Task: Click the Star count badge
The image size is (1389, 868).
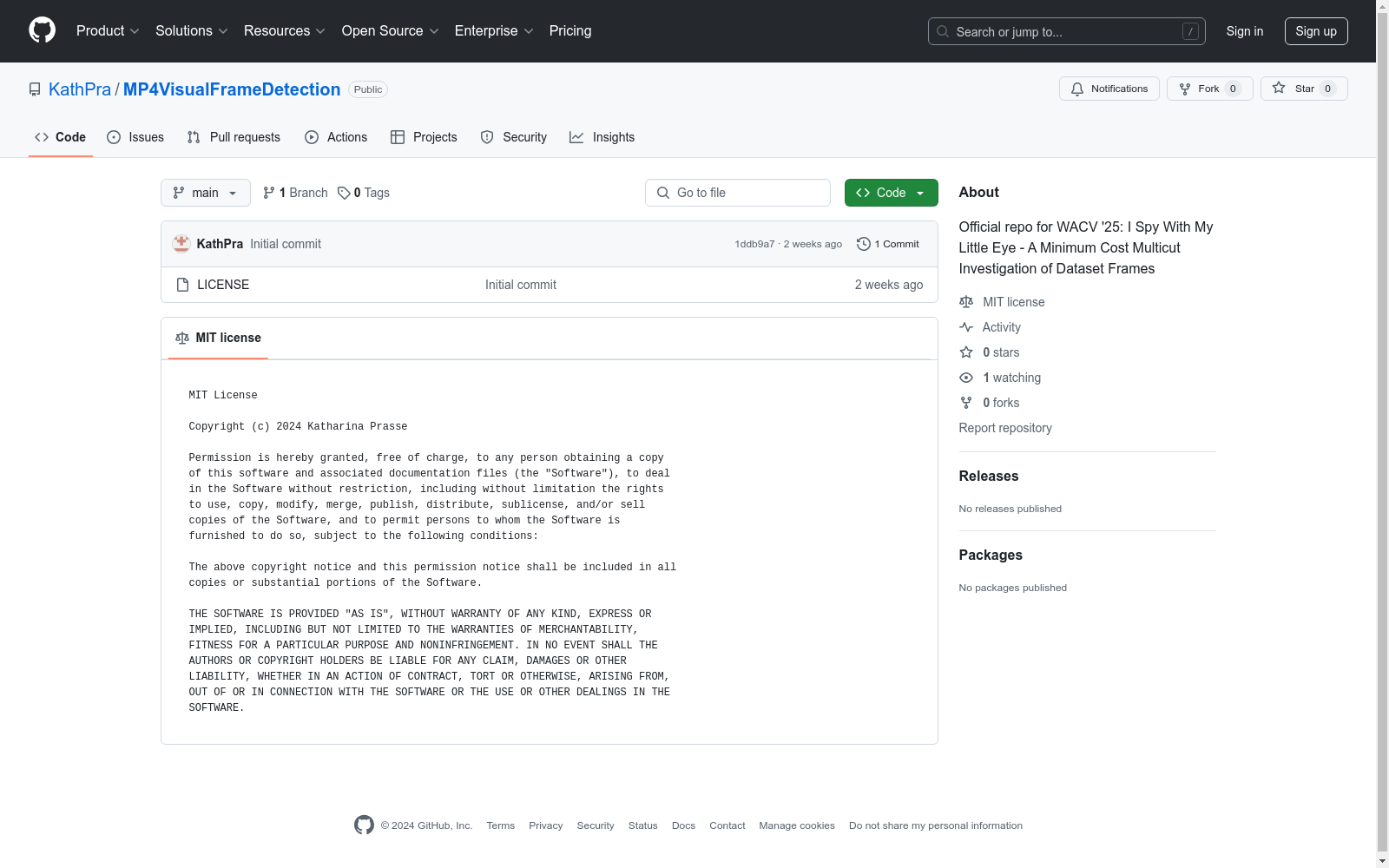Action: [1327, 89]
